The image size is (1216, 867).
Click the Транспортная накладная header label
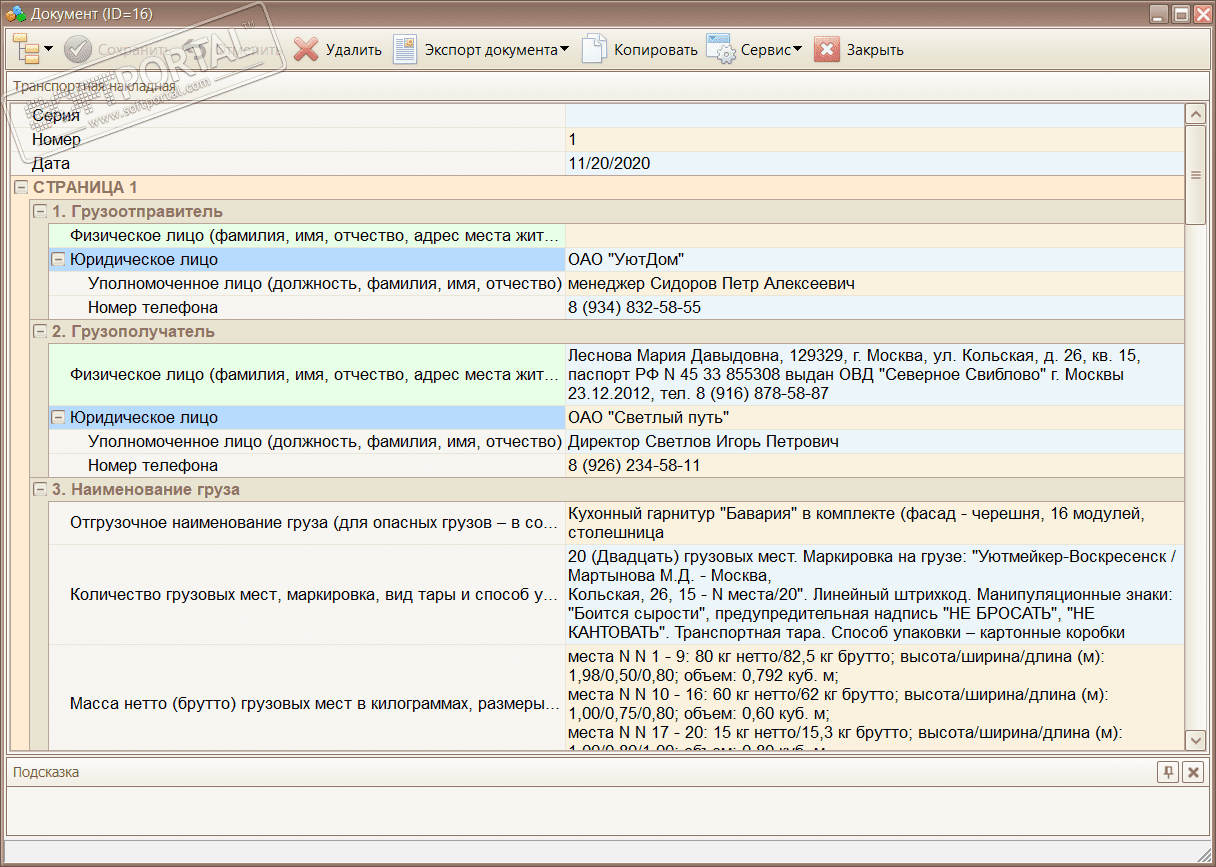point(94,86)
